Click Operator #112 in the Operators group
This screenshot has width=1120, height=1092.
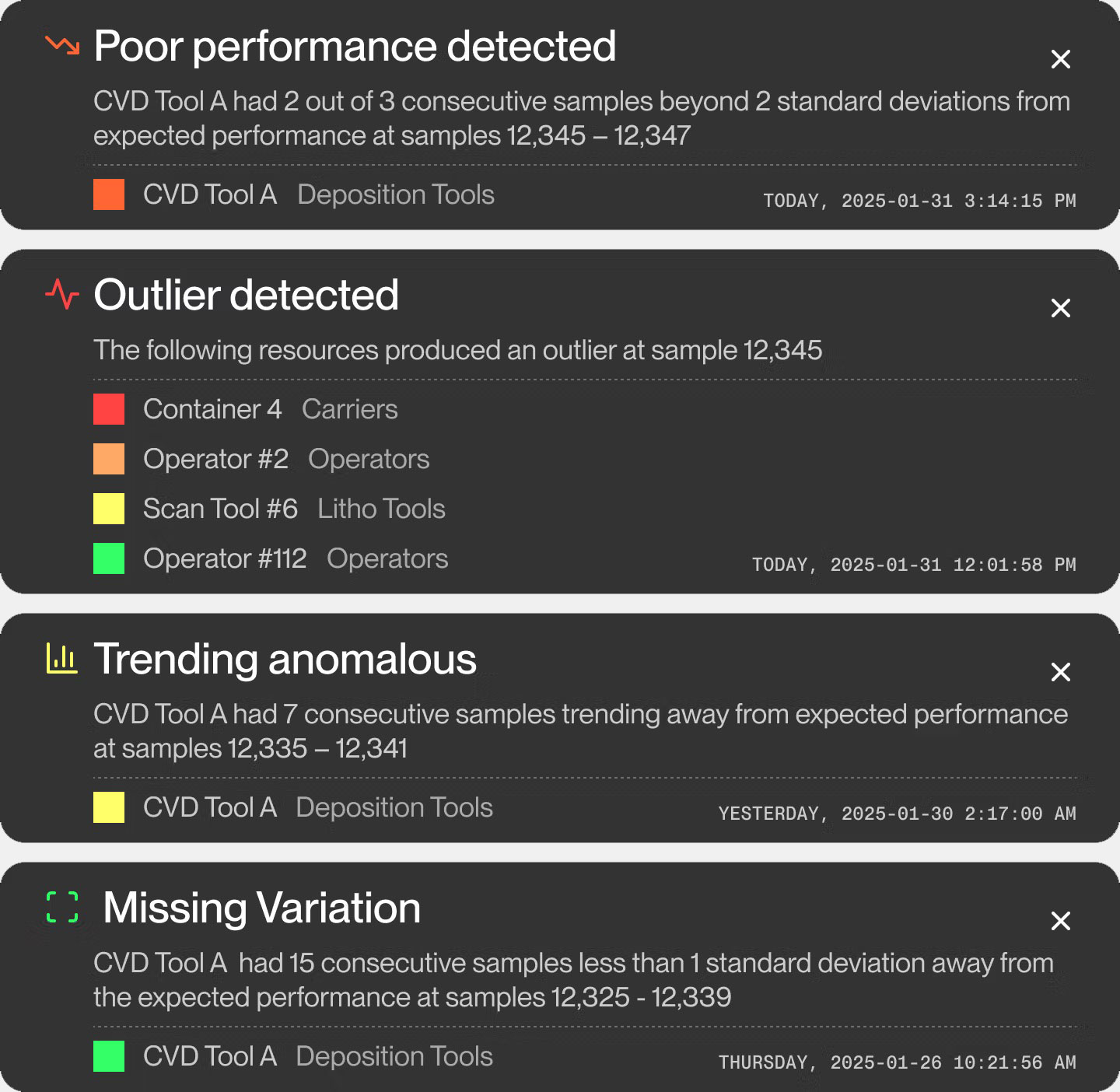(225, 558)
